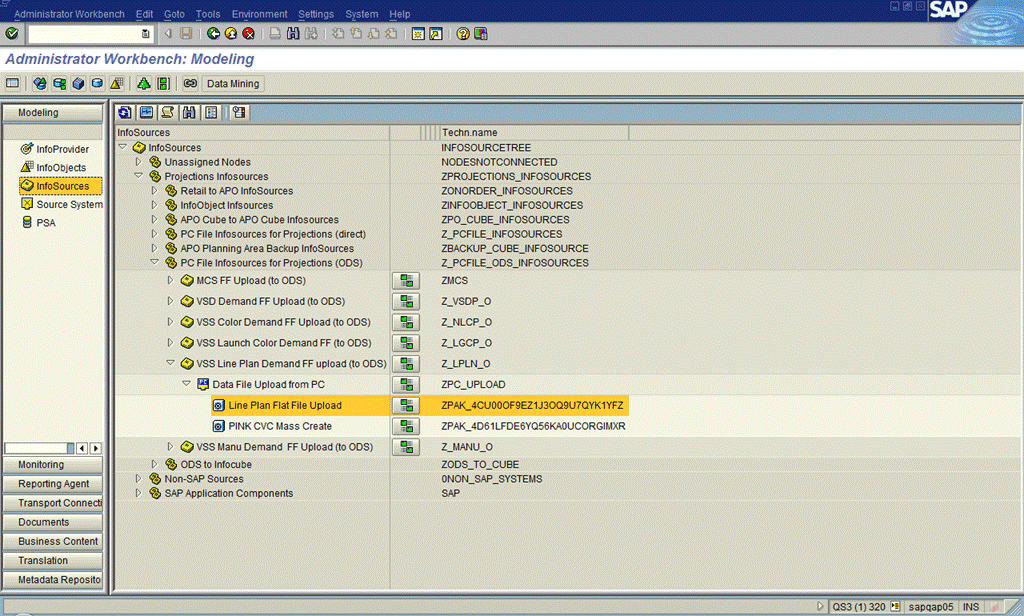Click the green icon in PINK CVC Mass Create row
Viewport: 1024px width, 616px height.
pyautogui.click(x=406, y=426)
